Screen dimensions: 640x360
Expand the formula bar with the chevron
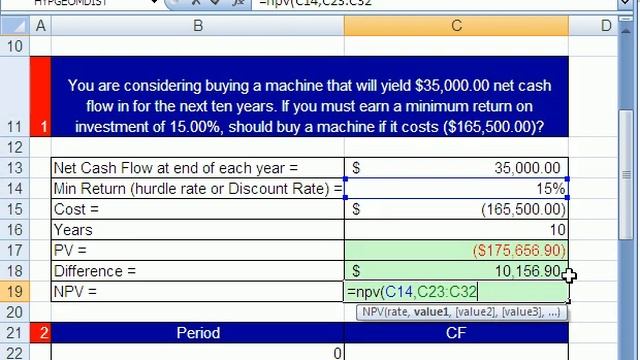pos(625,2)
